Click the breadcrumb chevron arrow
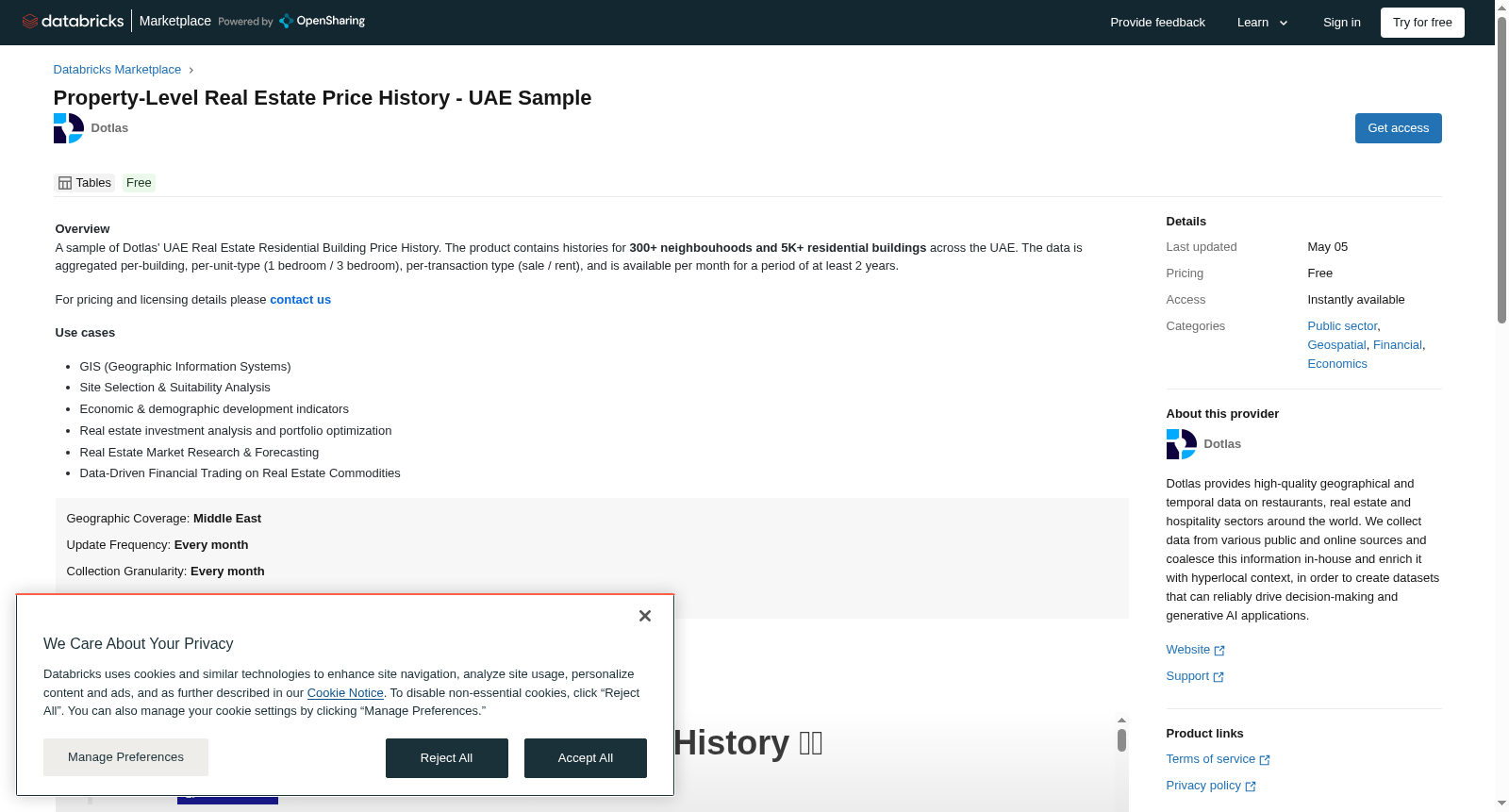The image size is (1509, 812). (x=191, y=70)
